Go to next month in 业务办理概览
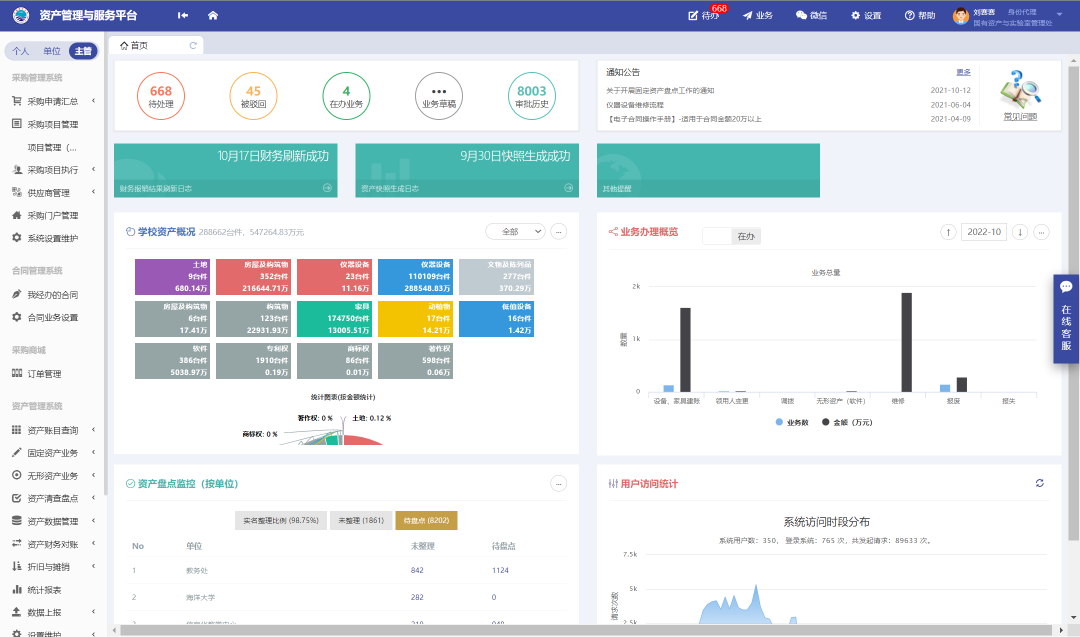1080x637 pixels. pos(1020,232)
